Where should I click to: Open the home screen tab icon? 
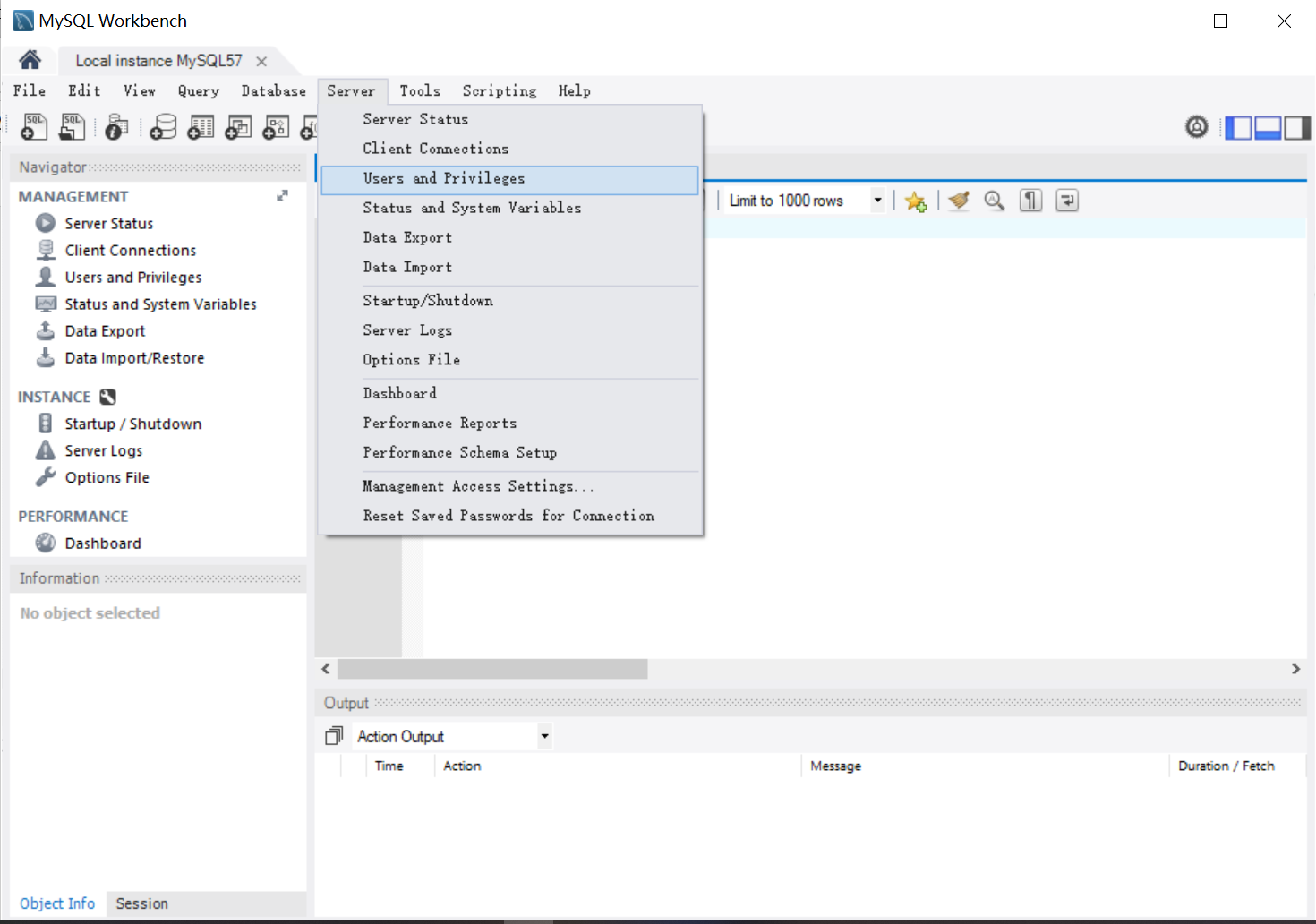click(30, 60)
